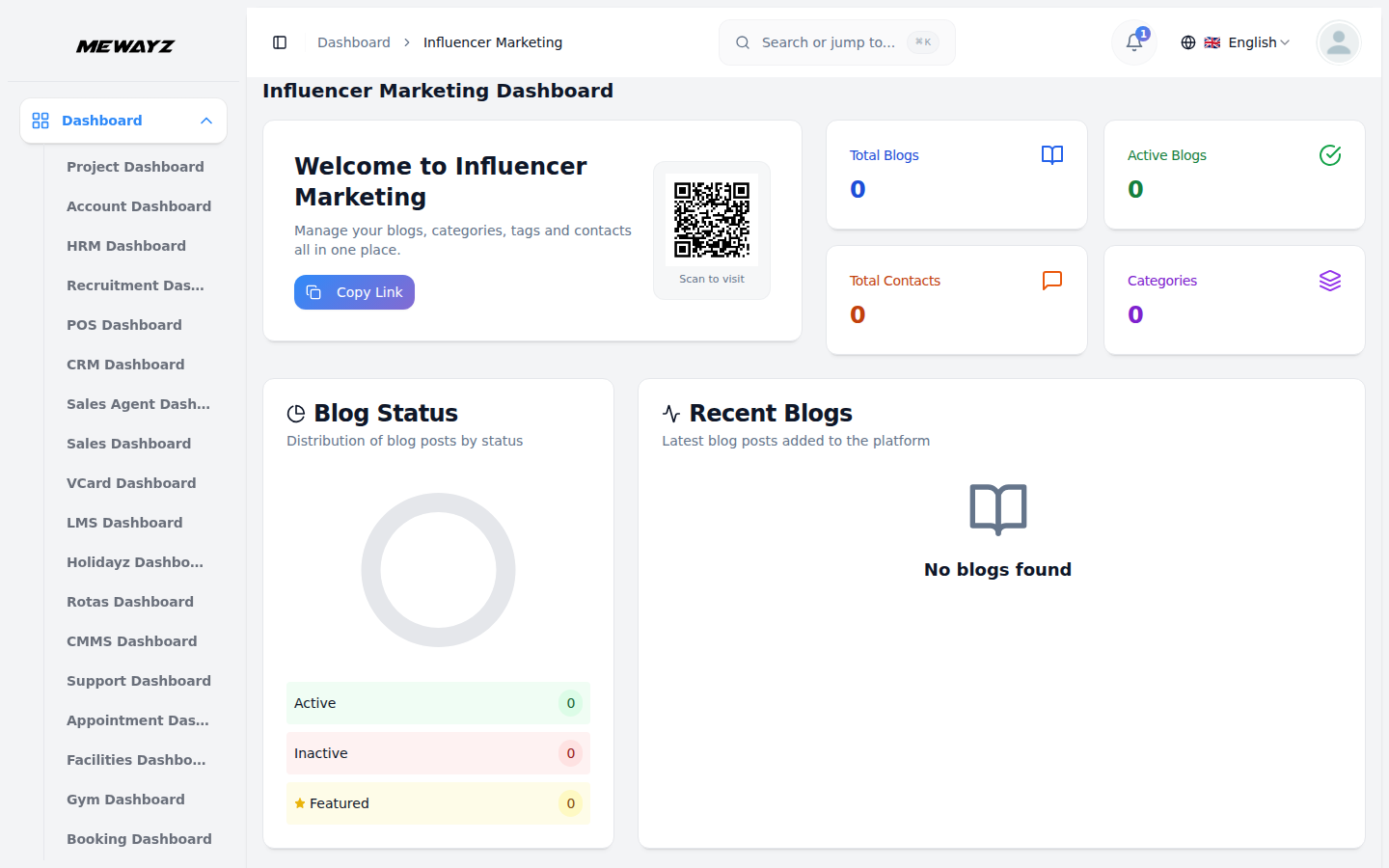Open the Influencer Marketing breadcrumb link

click(493, 42)
